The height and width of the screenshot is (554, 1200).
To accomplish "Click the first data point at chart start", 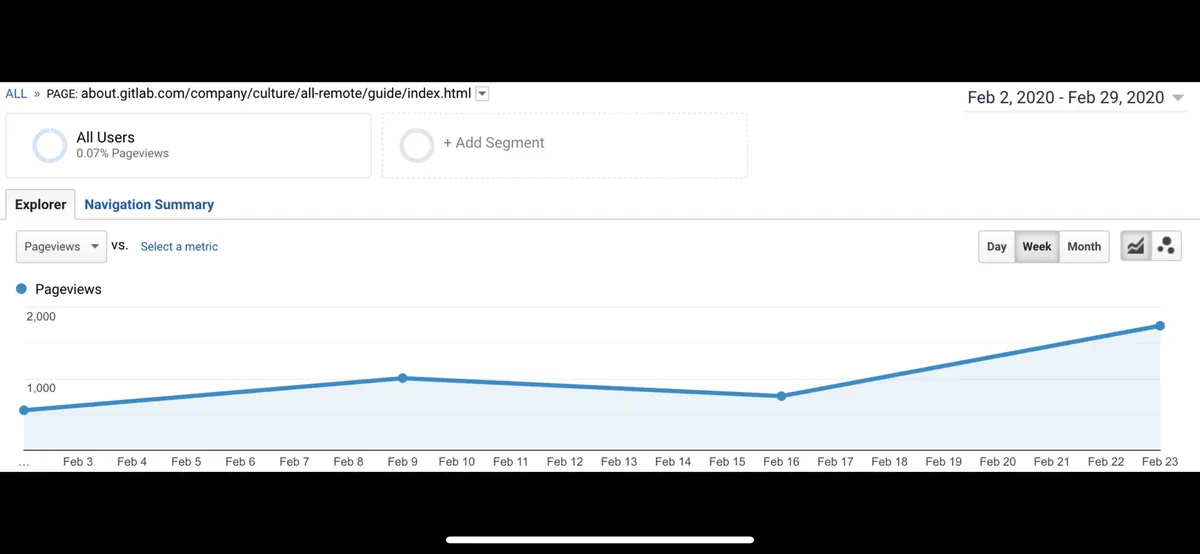I will (x=24, y=410).
